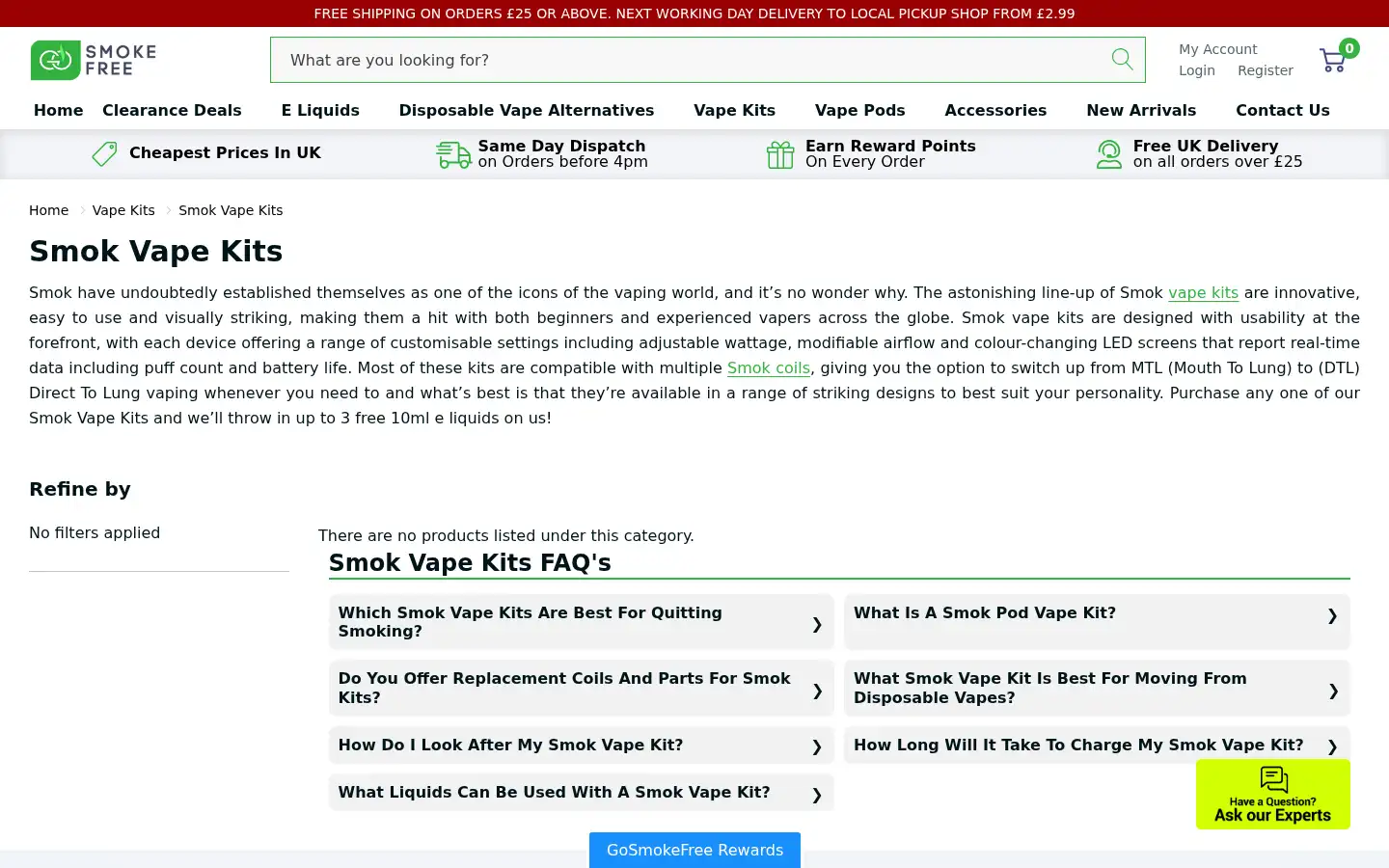Open the GoSmokeFree Rewards button

(694, 850)
